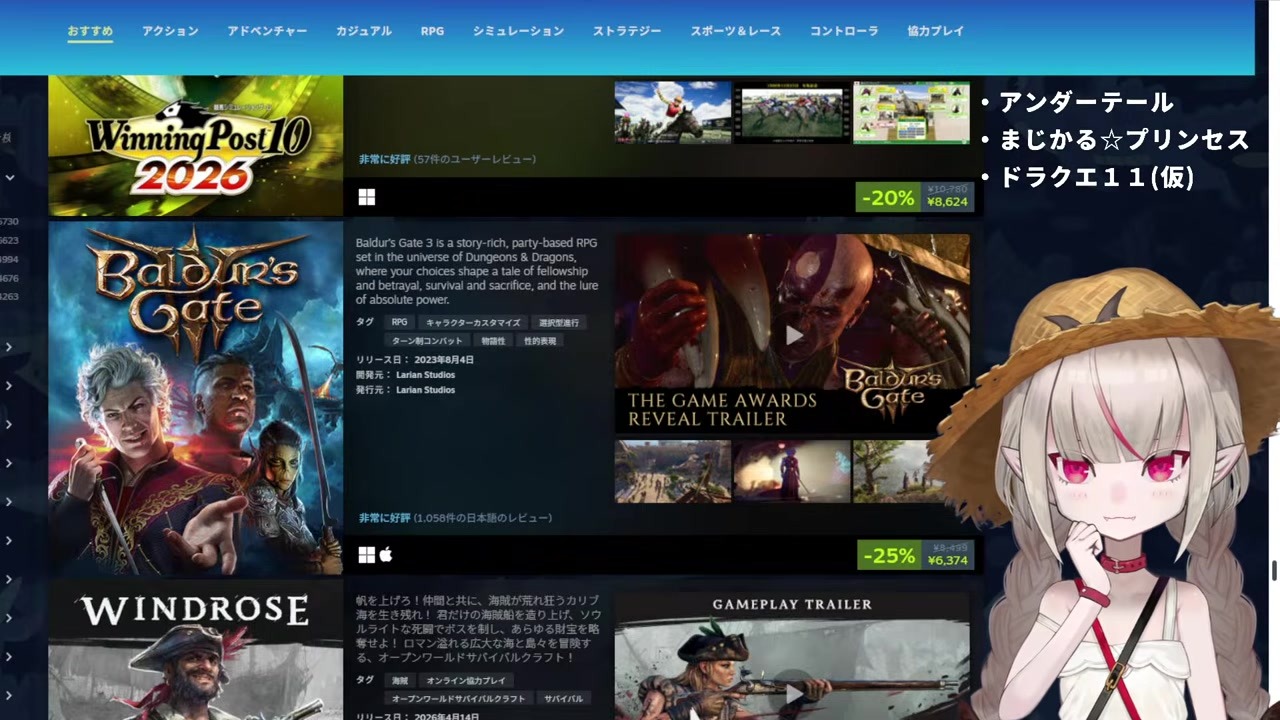Open 非常に好評 reviews with 57 user reviews
Screen dimensions: 1280x720
pos(384,159)
